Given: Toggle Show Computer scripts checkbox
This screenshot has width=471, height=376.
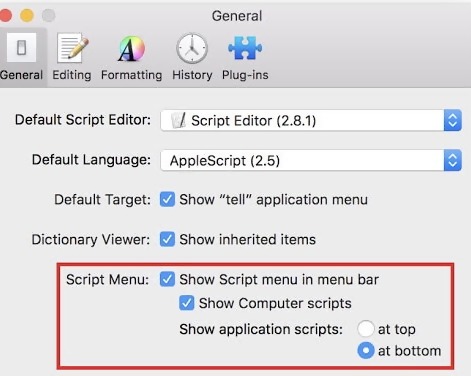Looking at the screenshot, I should (x=186, y=303).
